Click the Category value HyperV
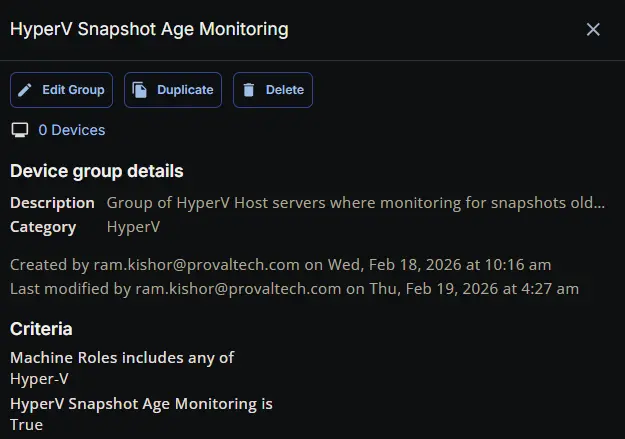Image resolution: width=625 pixels, height=439 pixels. [x=133, y=227]
